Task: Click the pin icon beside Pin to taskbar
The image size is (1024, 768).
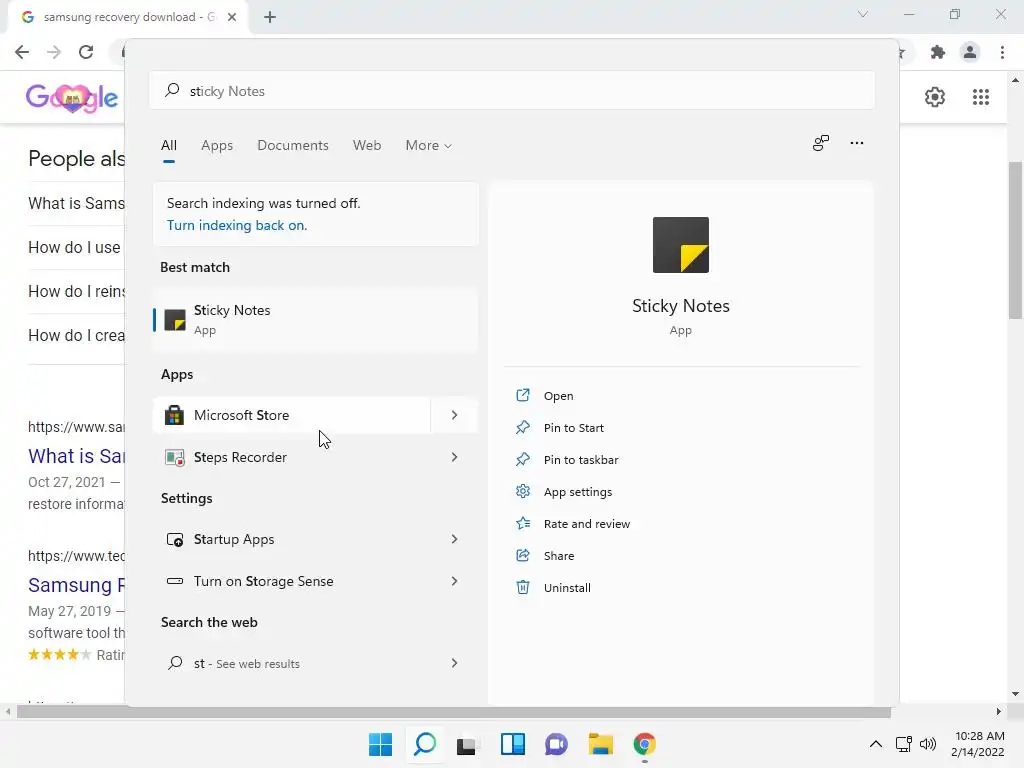Action: pos(522,459)
